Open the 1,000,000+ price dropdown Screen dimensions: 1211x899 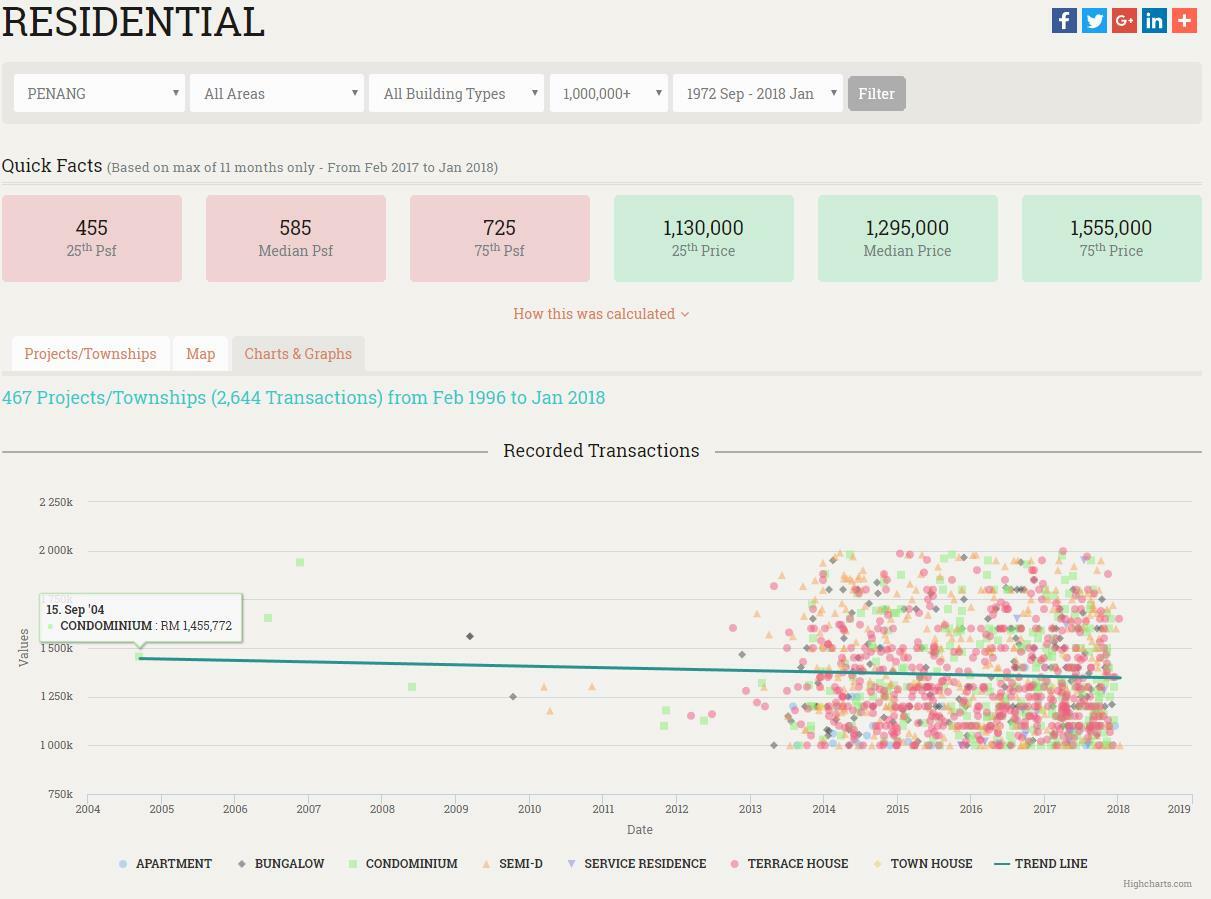[609, 93]
